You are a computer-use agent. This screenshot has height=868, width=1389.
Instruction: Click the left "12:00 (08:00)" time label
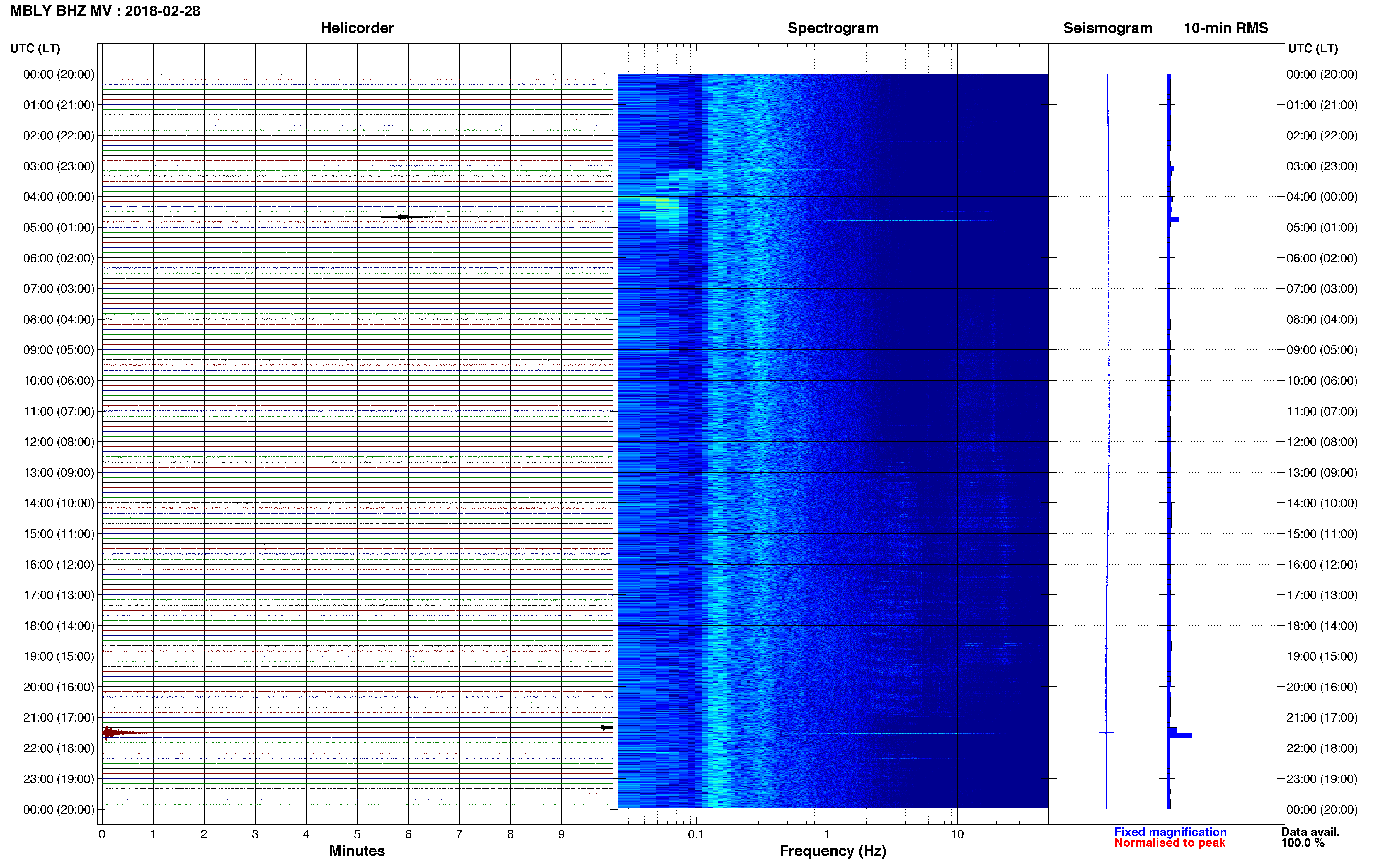[x=59, y=442]
